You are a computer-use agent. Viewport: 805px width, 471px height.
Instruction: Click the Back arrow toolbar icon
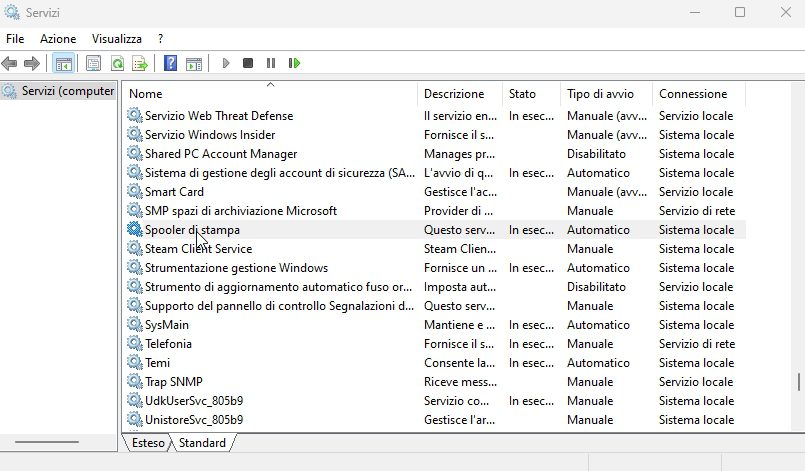[9, 64]
